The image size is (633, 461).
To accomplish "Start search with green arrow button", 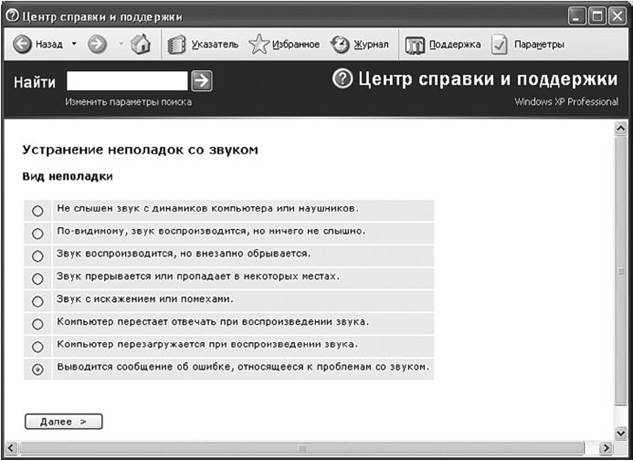I will coord(201,81).
